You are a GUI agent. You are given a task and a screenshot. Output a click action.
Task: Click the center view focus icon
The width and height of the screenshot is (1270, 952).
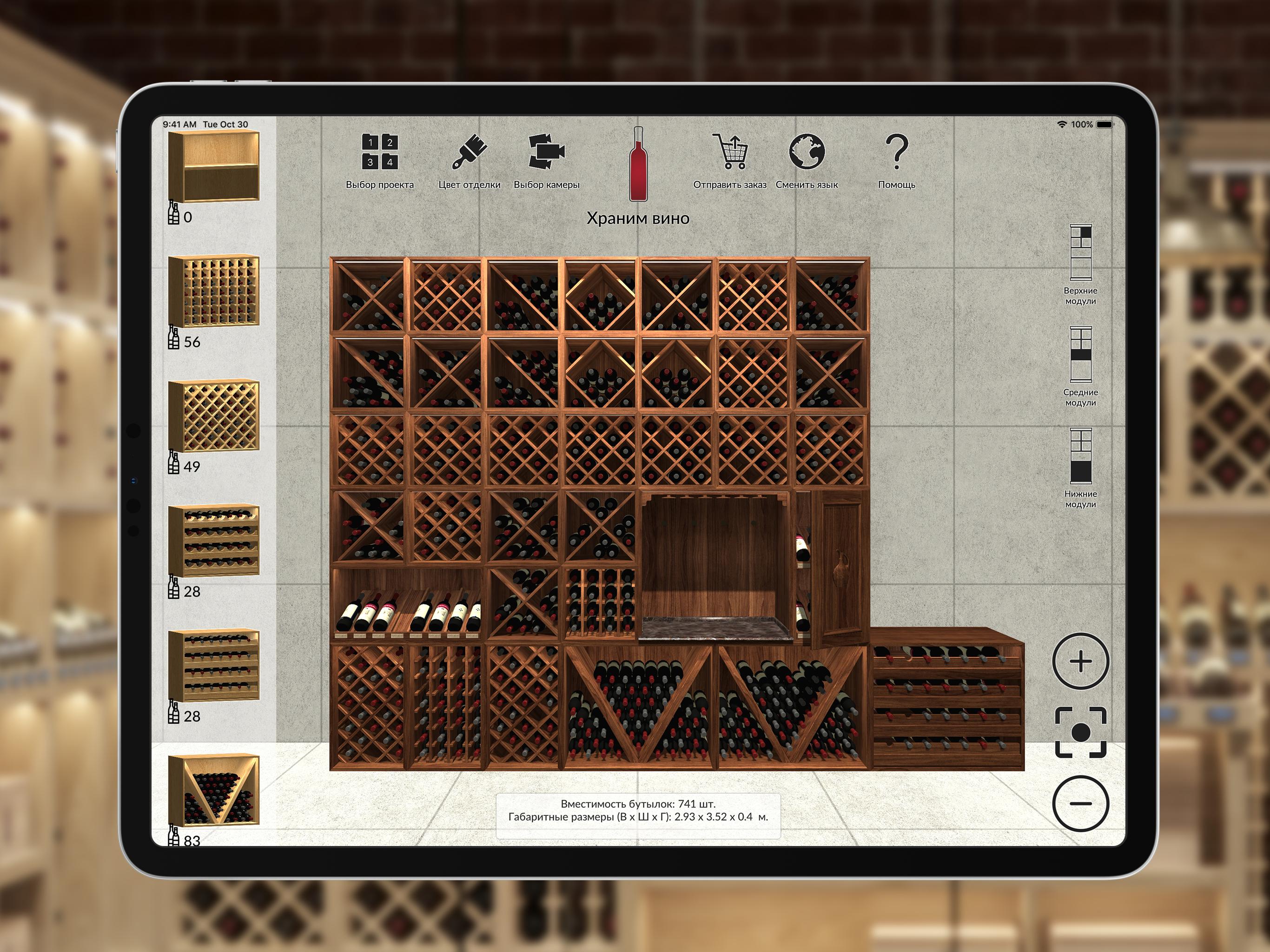[x=1080, y=732]
